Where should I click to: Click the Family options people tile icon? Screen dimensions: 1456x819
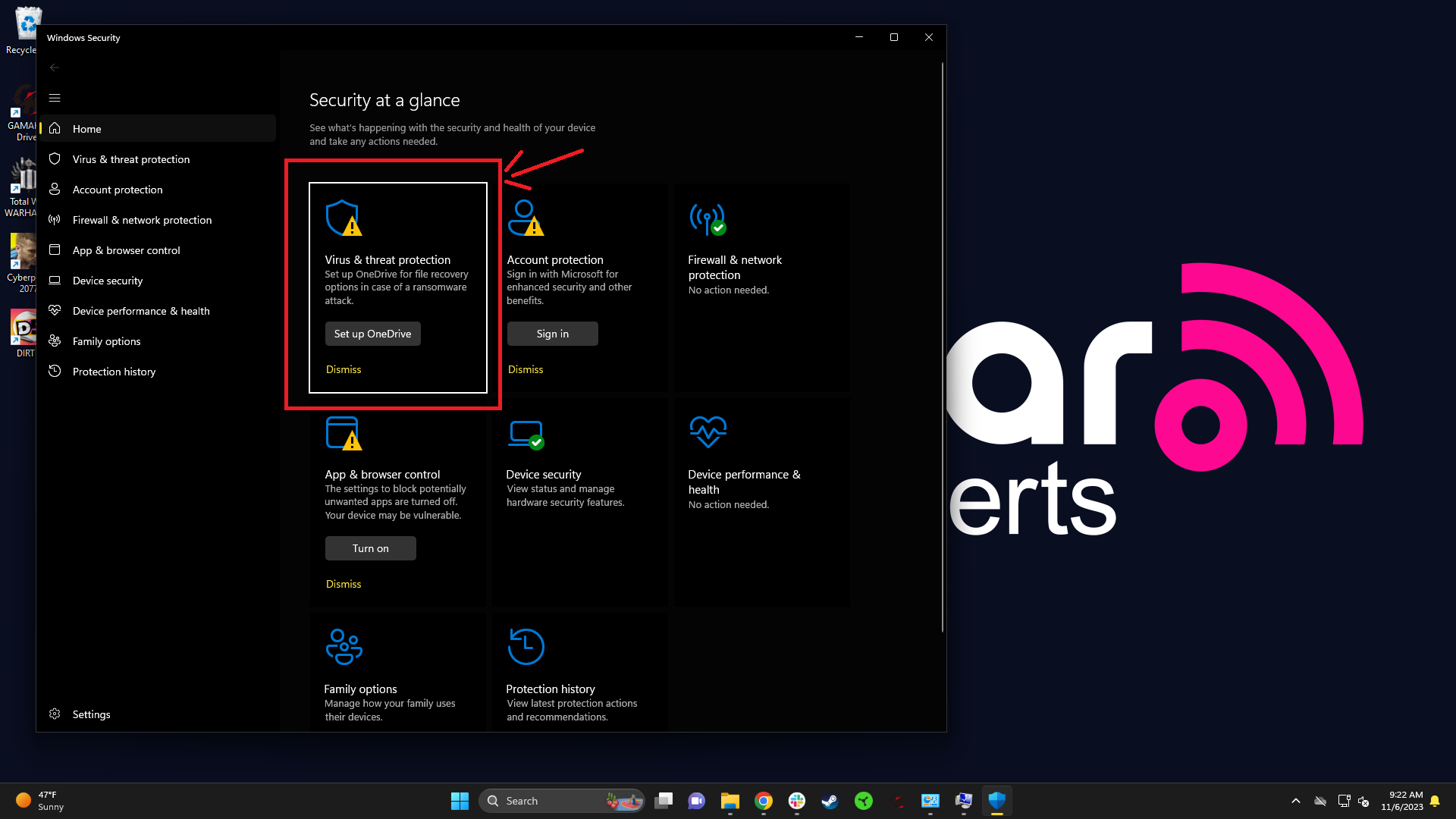coord(344,647)
